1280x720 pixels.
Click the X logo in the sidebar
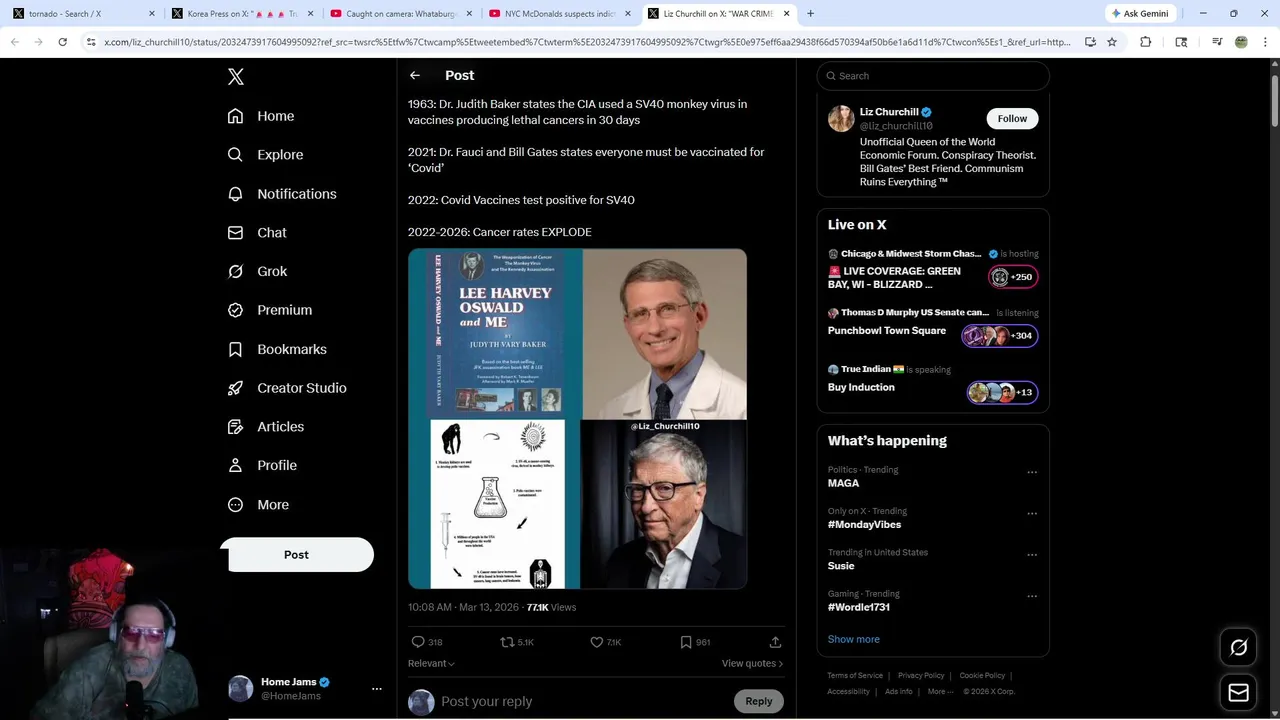pyautogui.click(x=236, y=77)
